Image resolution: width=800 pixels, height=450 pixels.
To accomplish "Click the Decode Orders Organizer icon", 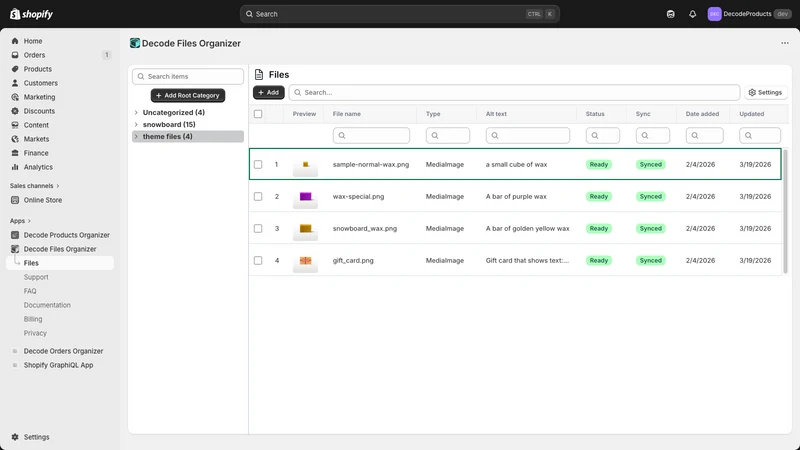I will (x=15, y=351).
